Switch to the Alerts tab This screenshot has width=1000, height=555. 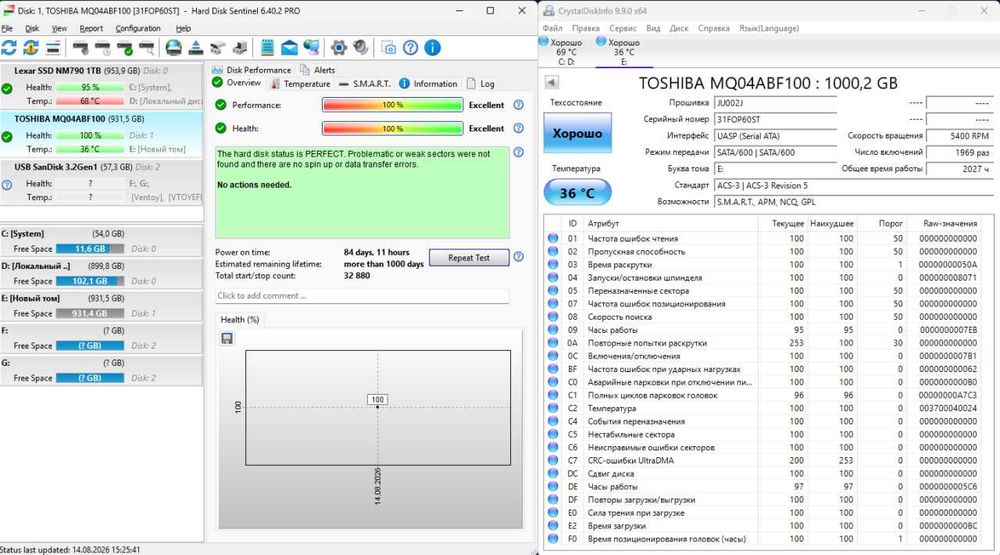[318, 70]
